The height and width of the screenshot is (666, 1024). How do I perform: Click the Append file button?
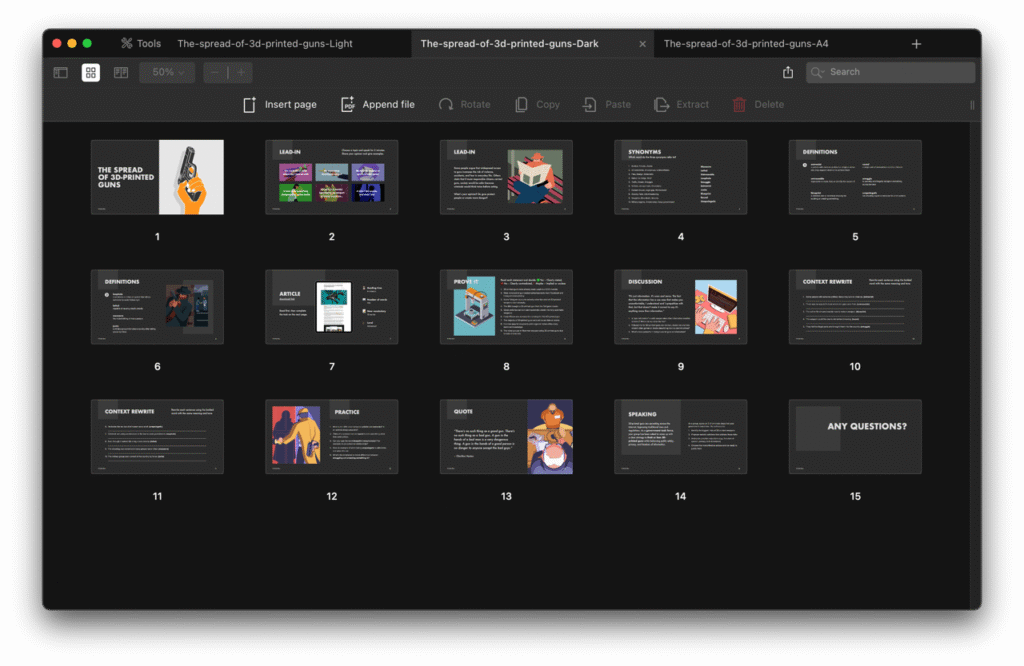(x=377, y=105)
